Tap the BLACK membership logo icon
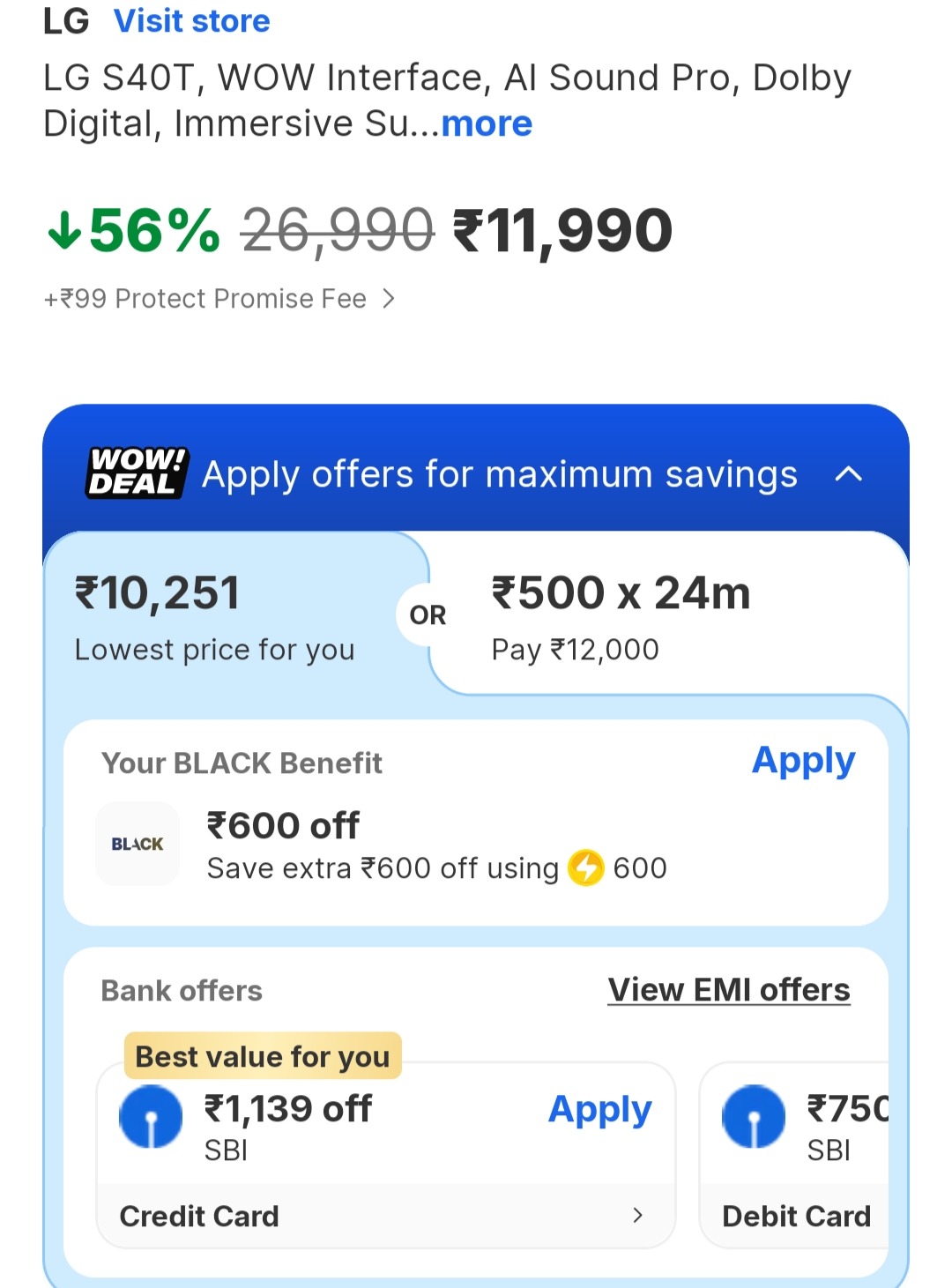The width and height of the screenshot is (952, 1288). click(138, 844)
